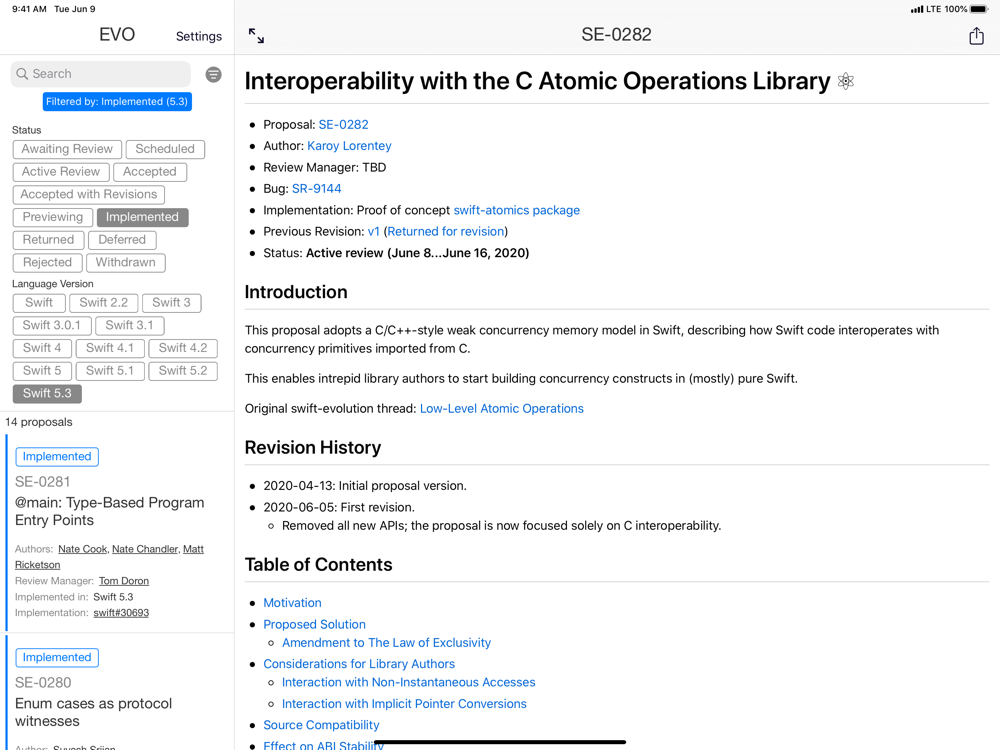This screenshot has width=1000, height=750.
Task: Tap the Filtered by: Implemented (5.3) banner
Action: [x=117, y=101]
